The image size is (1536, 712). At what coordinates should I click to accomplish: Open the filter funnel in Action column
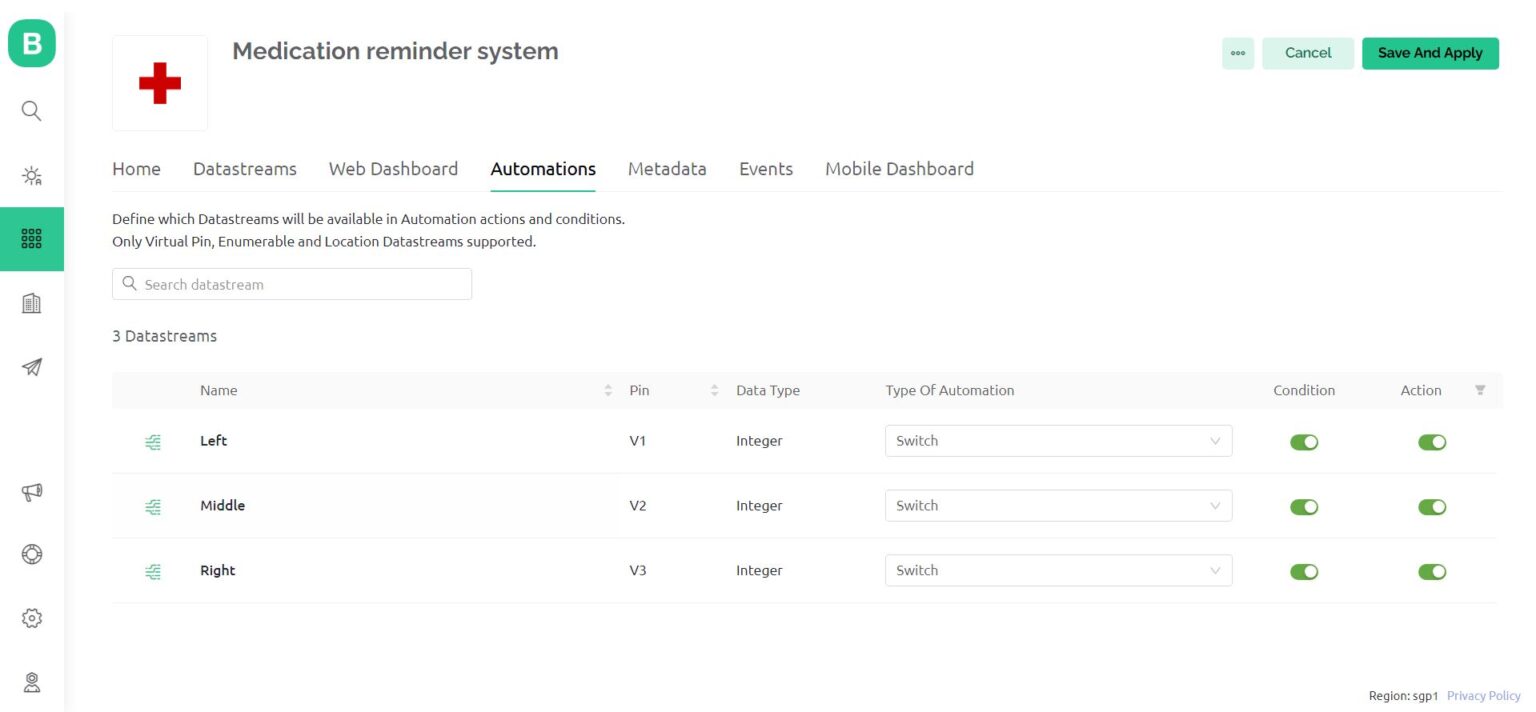pyautogui.click(x=1481, y=390)
